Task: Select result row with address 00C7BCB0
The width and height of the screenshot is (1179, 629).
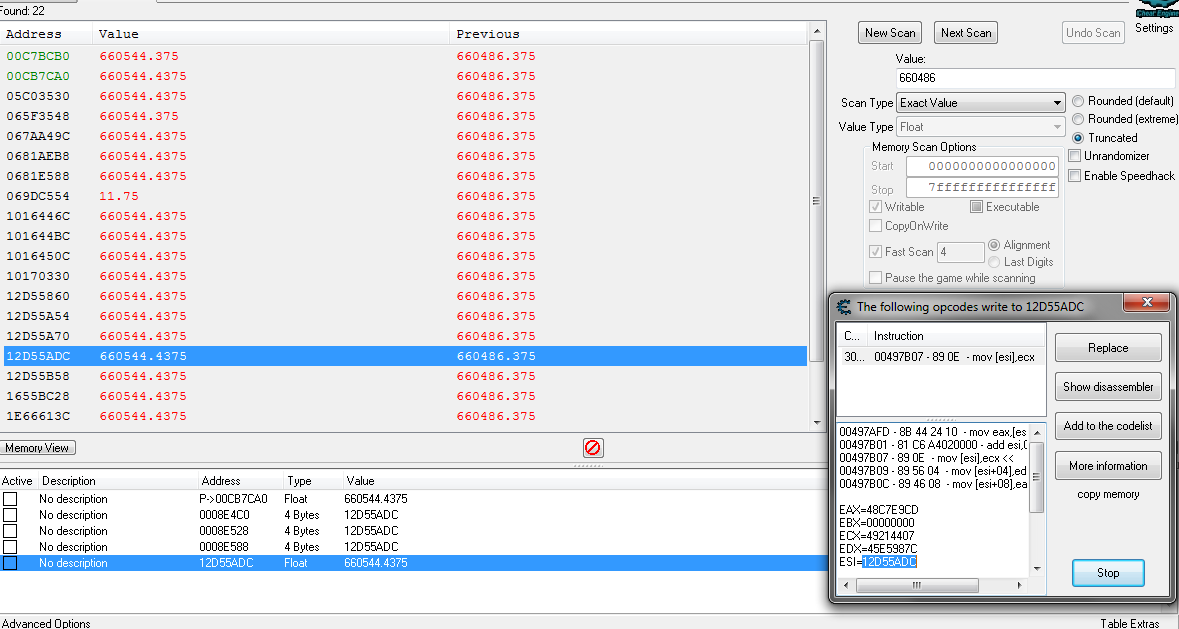Action: click(x=405, y=56)
